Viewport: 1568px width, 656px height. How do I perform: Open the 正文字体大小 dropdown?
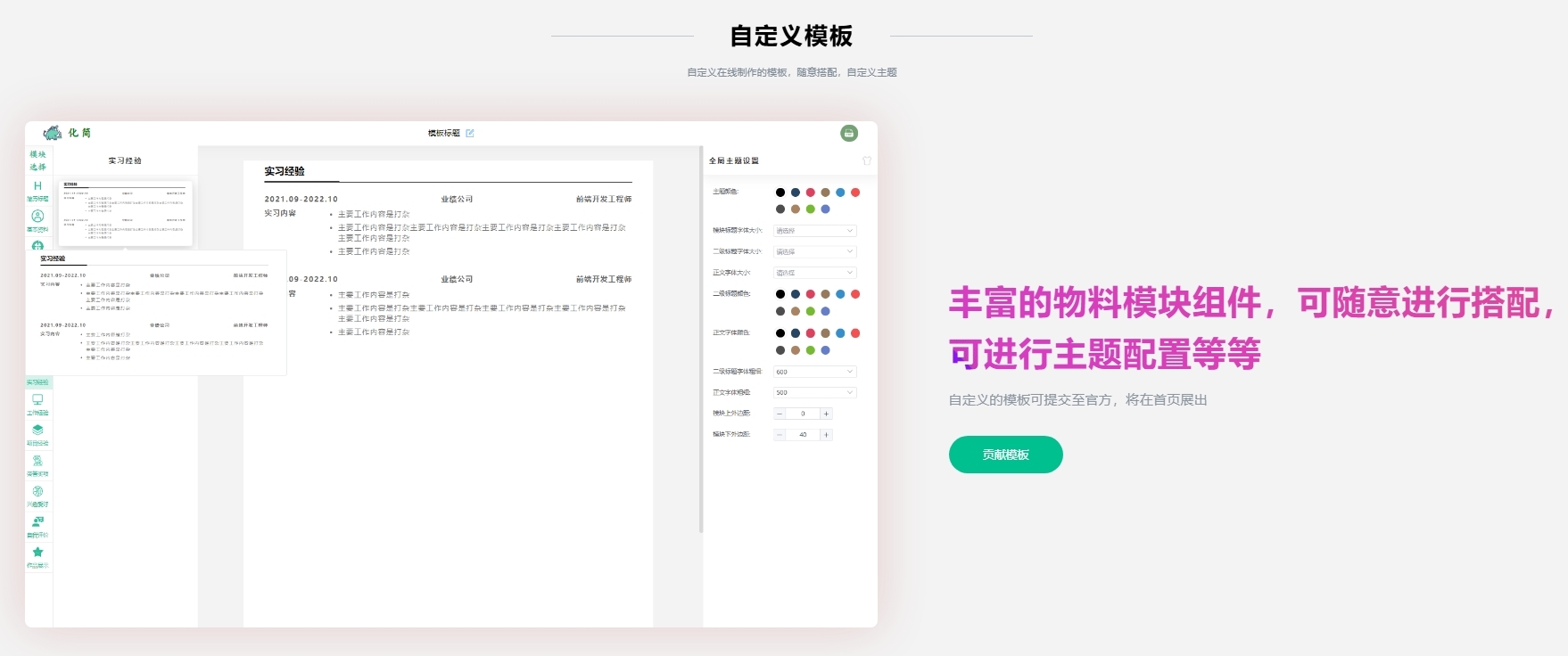pyautogui.click(x=814, y=273)
